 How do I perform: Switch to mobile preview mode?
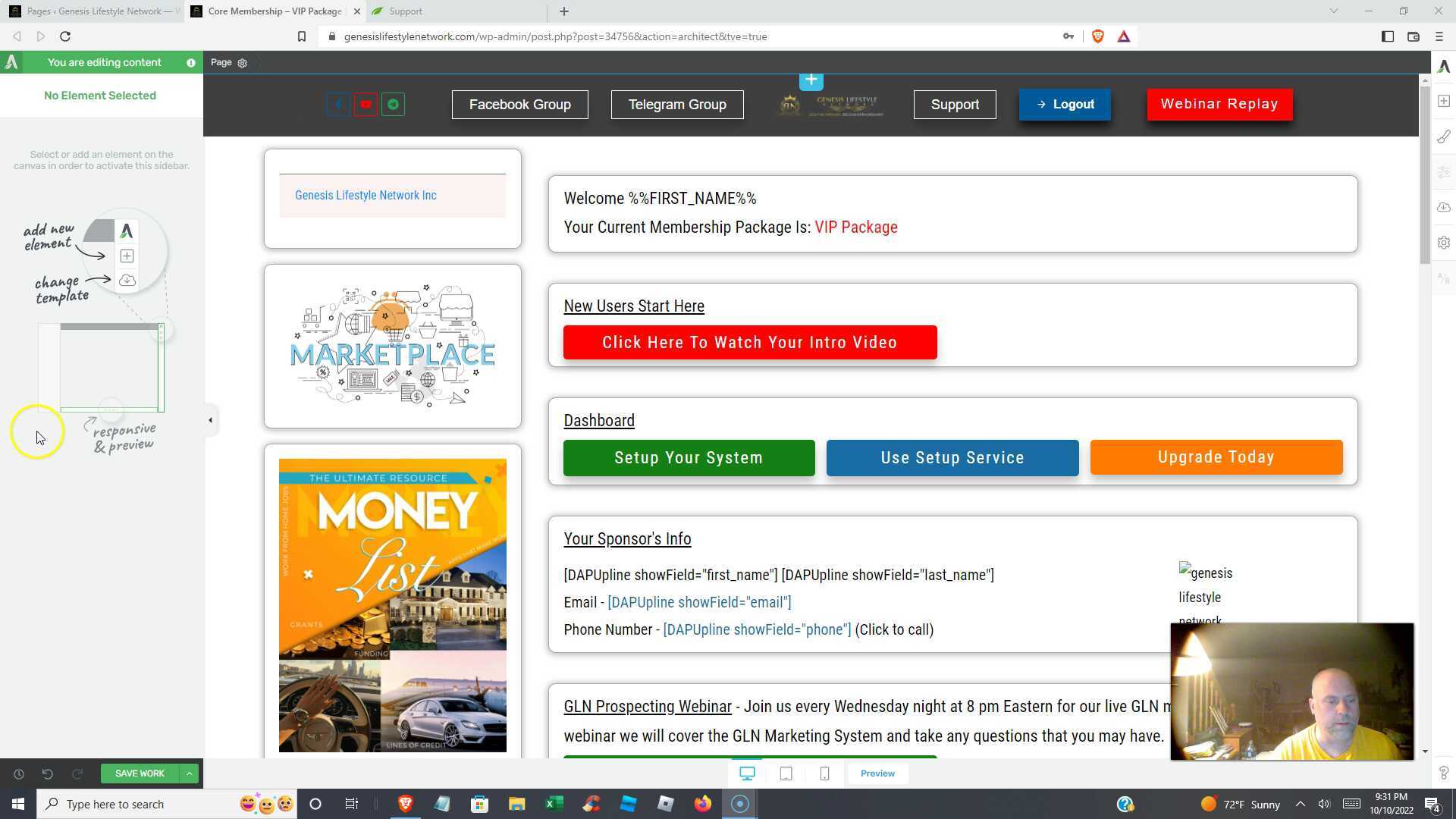pyautogui.click(x=824, y=773)
